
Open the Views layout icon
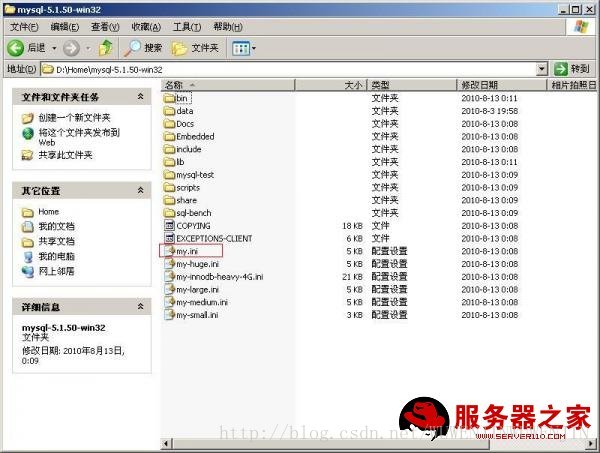(x=241, y=48)
